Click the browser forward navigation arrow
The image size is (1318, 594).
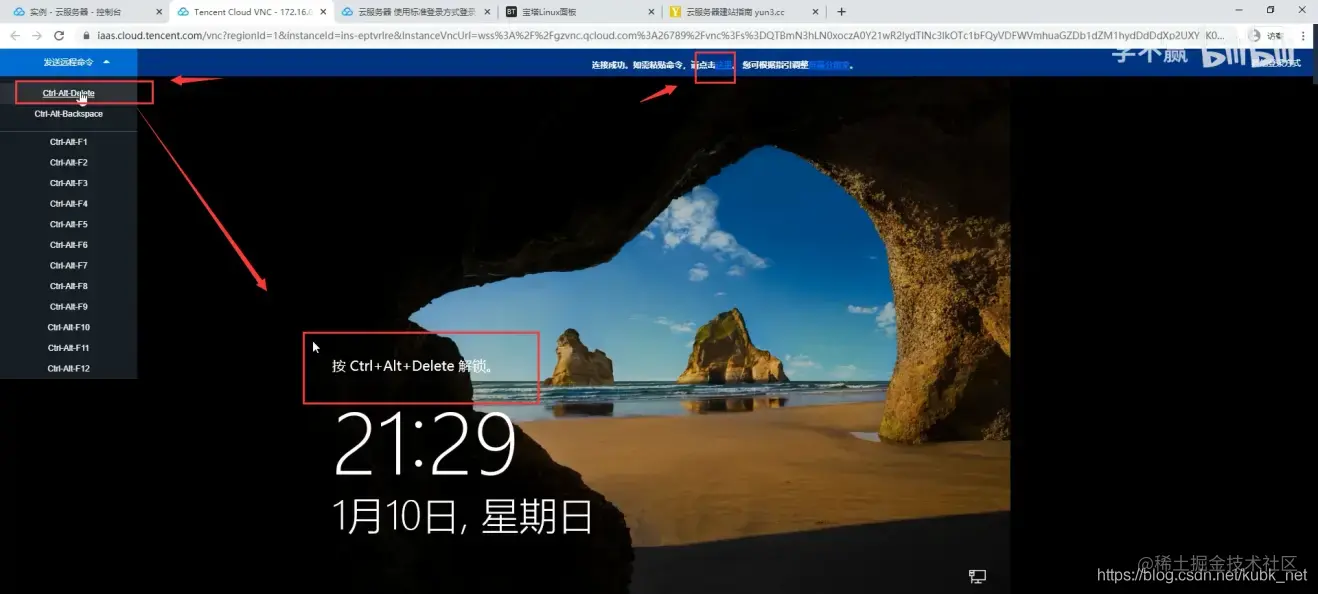39,33
